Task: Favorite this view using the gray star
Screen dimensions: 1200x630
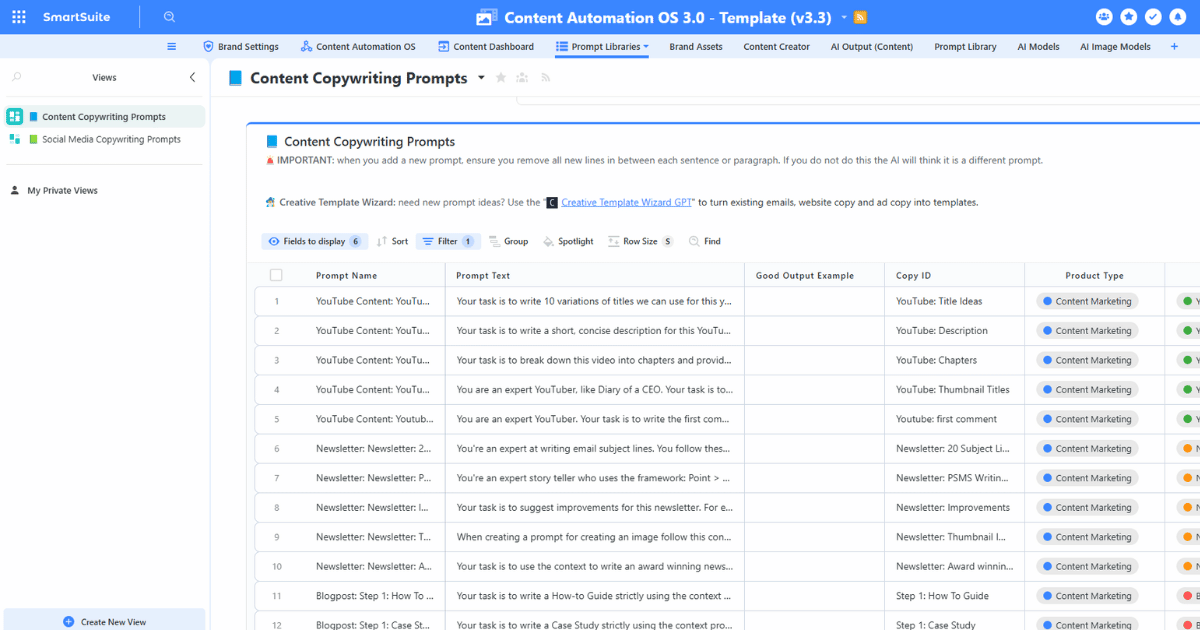Action: (x=501, y=78)
